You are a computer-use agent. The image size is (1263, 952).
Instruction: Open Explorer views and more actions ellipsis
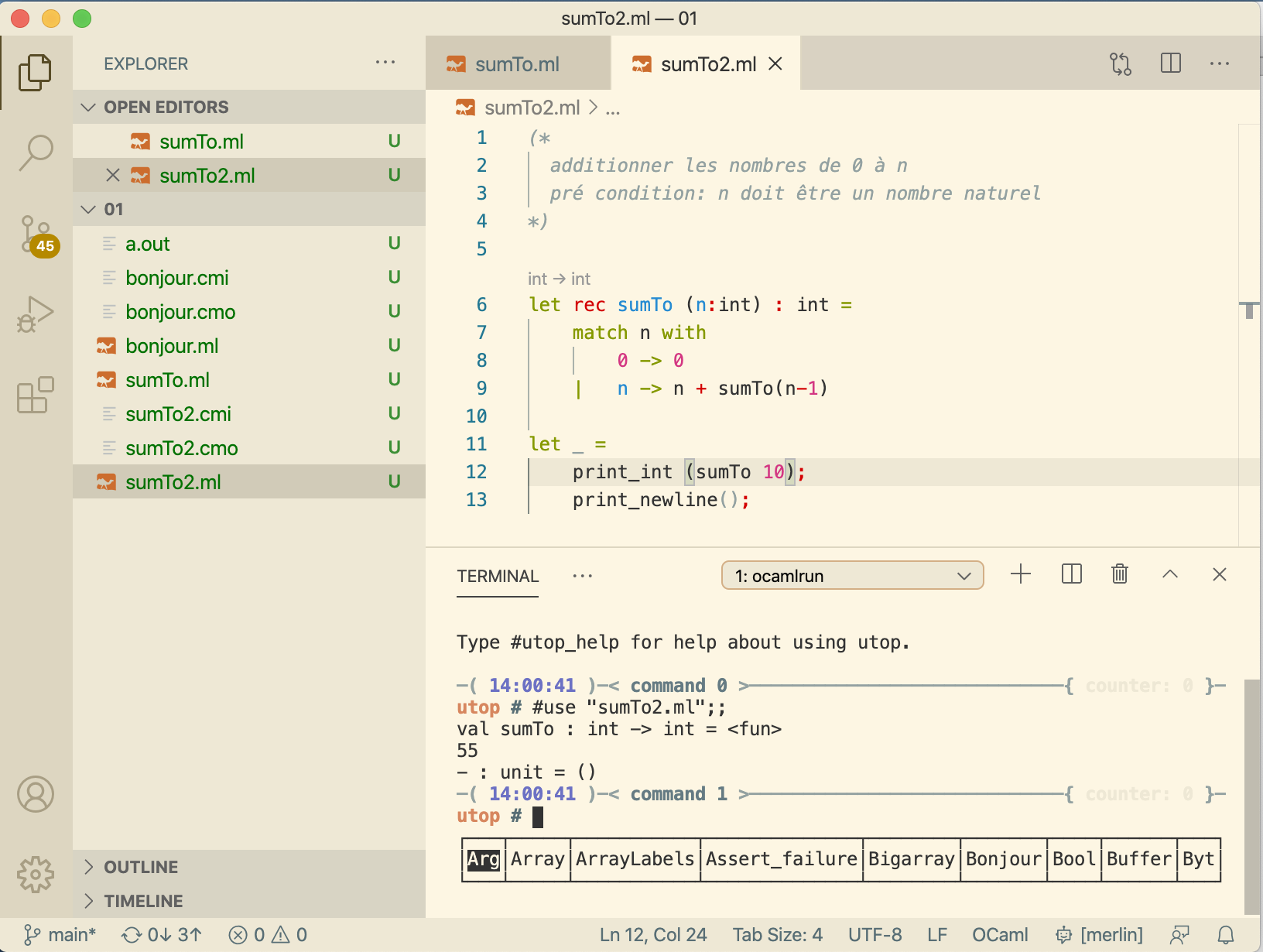tap(385, 63)
